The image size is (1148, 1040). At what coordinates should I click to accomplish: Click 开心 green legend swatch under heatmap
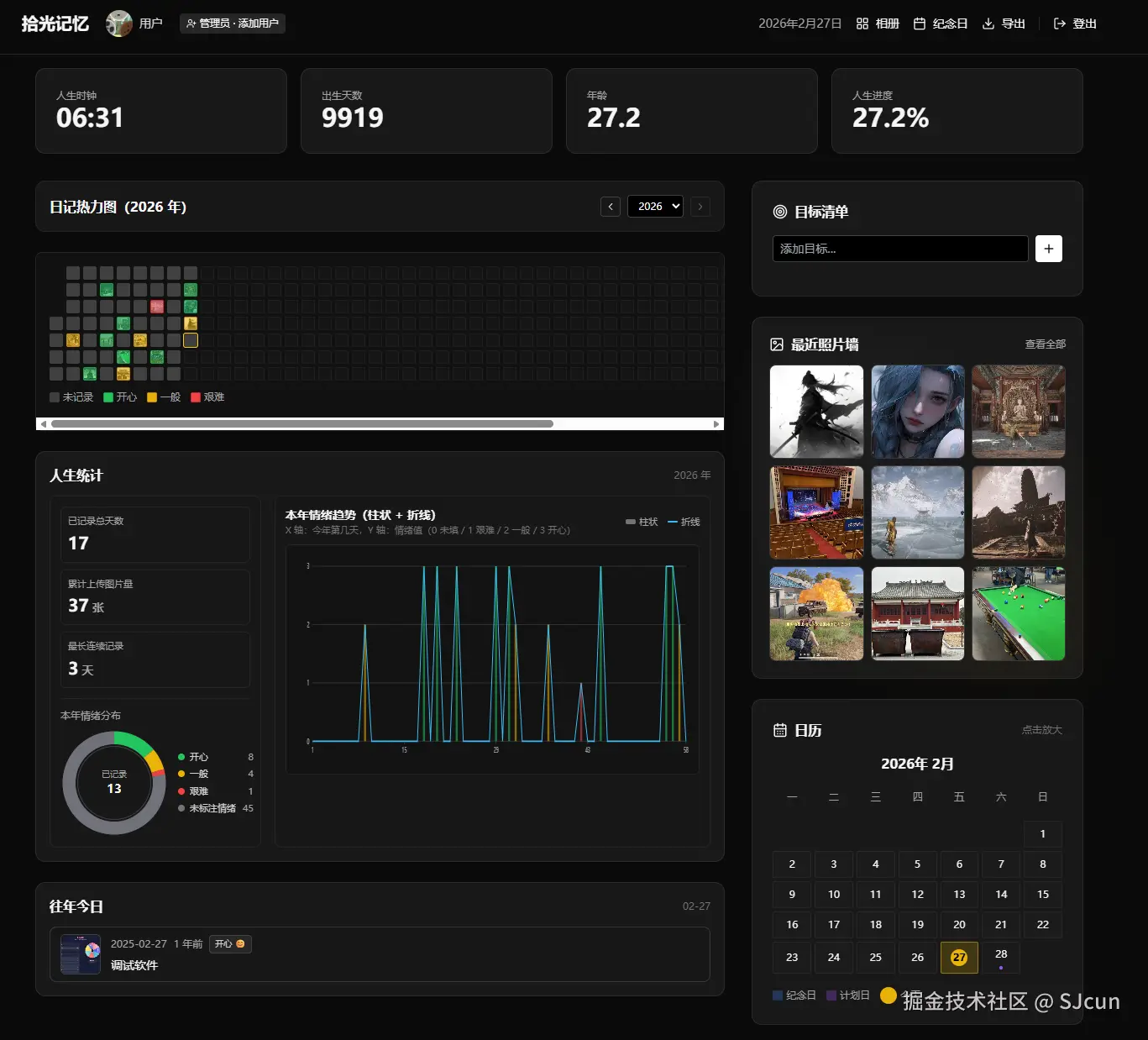tap(108, 397)
